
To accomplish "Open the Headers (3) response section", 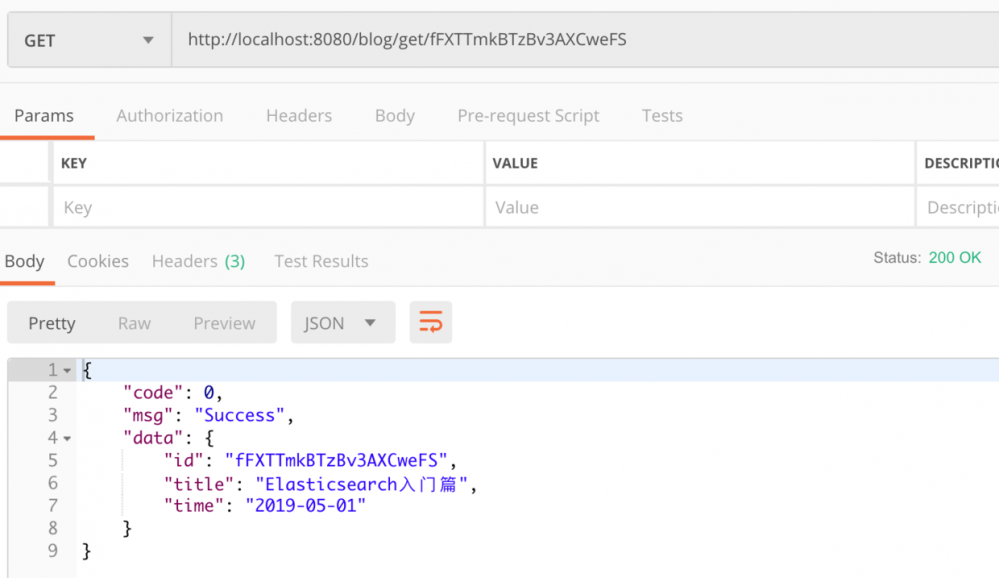I will pos(198,261).
